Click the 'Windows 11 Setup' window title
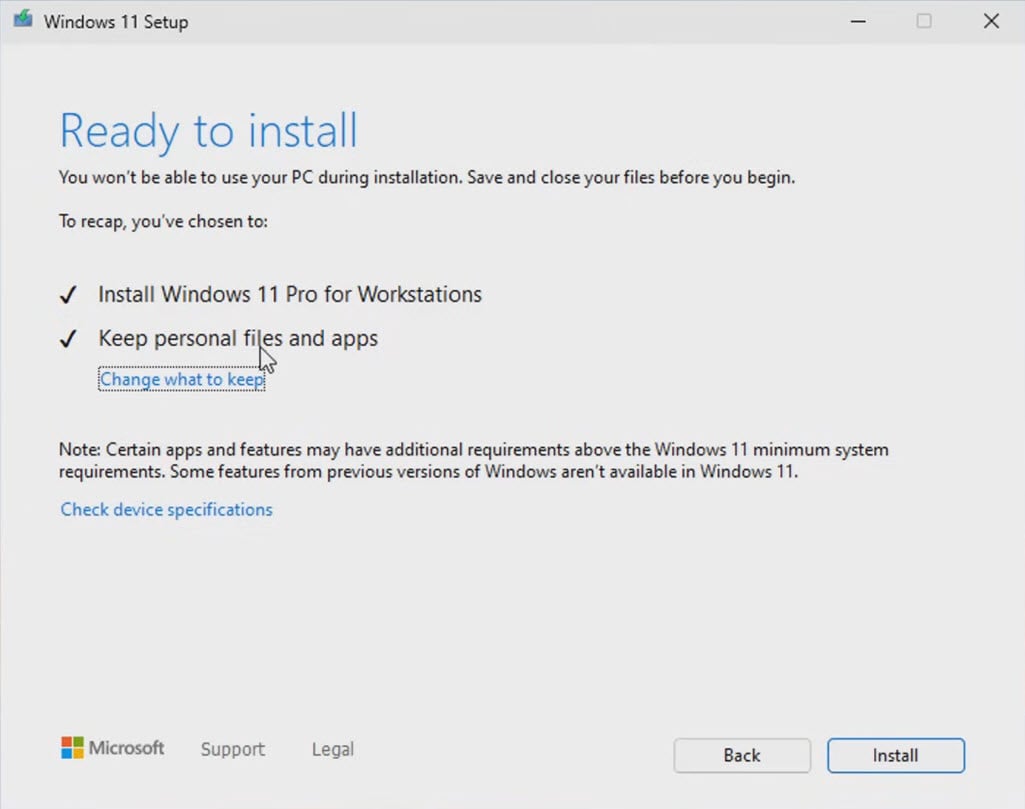 point(116,22)
